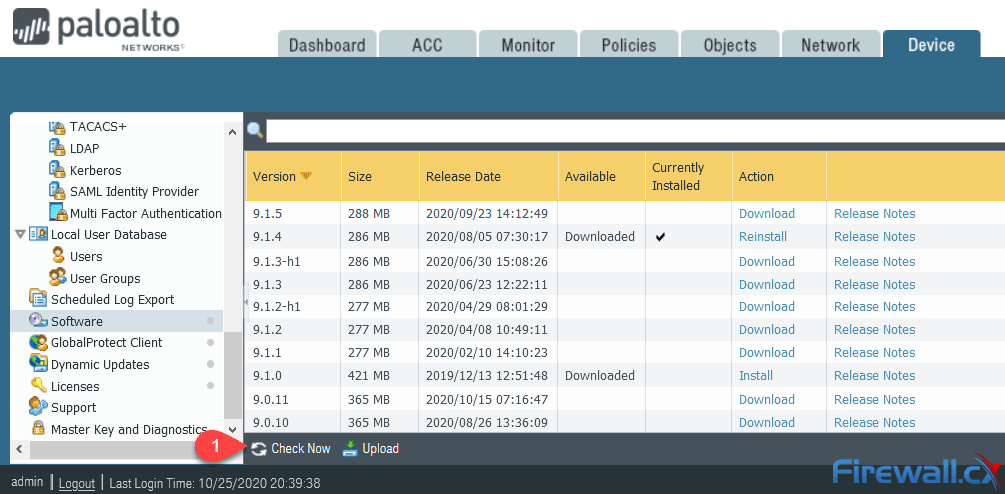Collapse the sidebar using the splitter arrow
This screenshot has width=1005, height=494.
pyautogui.click(x=246, y=302)
